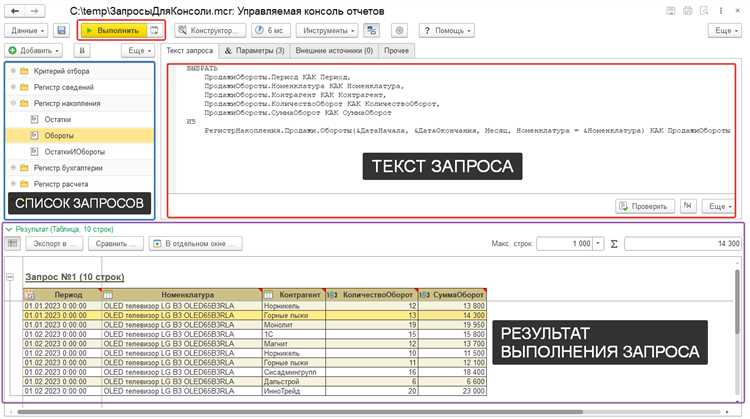Screen dimensions: 750x419
Task: Click the icon button next to Выполнить
Action: [x=154, y=30]
